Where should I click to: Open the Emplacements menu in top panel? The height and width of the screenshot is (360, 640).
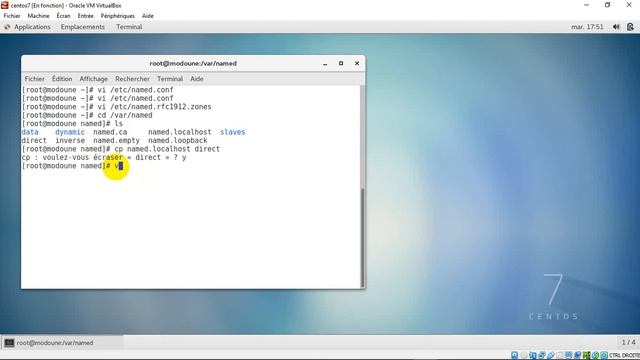pos(83,27)
